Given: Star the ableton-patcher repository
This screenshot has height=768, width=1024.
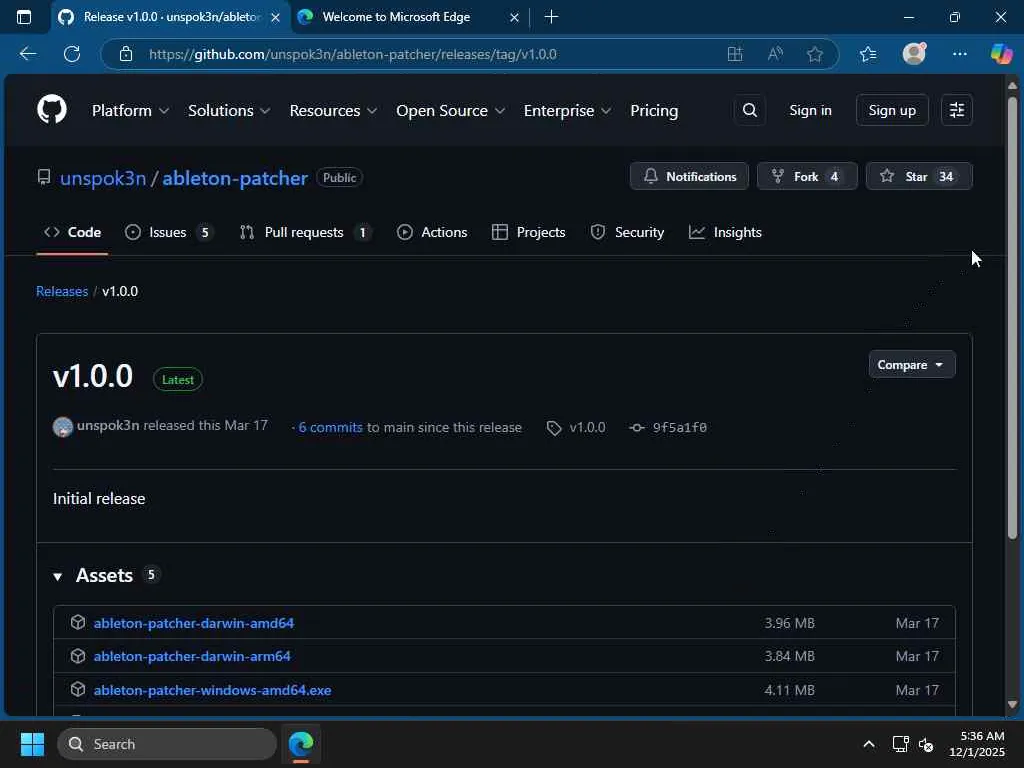Looking at the screenshot, I should tap(919, 176).
